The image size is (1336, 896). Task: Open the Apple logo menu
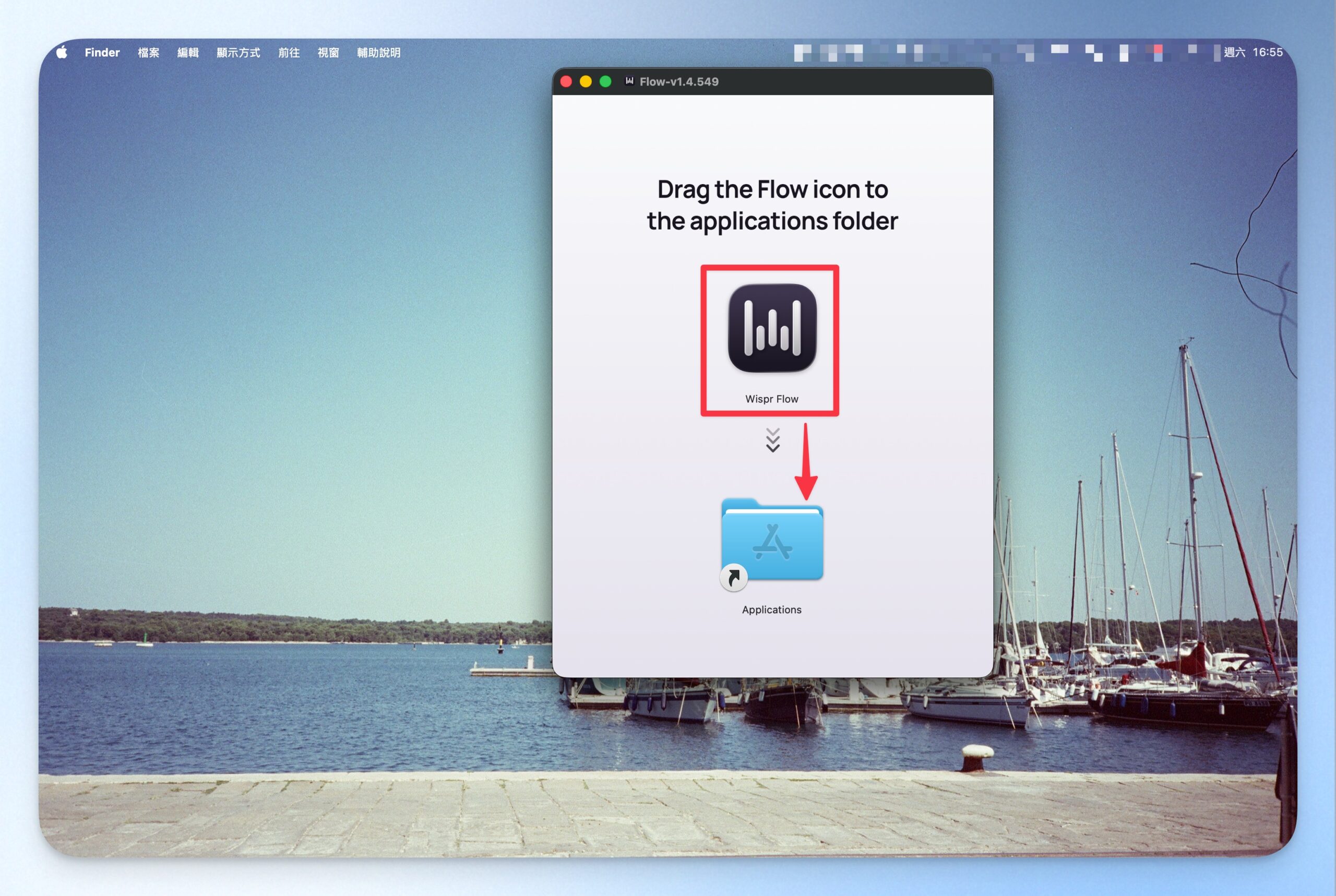tap(62, 53)
